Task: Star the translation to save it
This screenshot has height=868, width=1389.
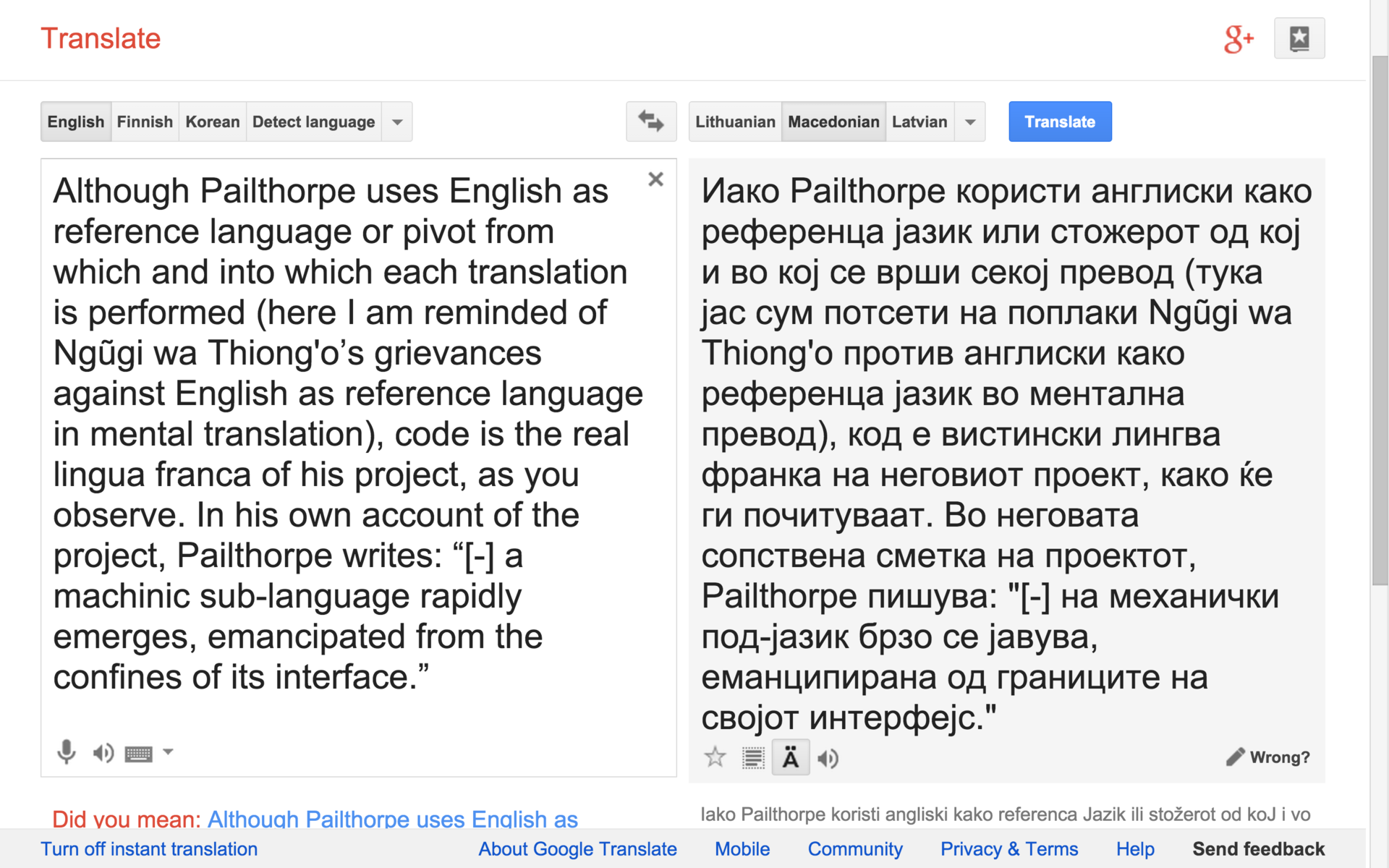Action: pos(715,757)
